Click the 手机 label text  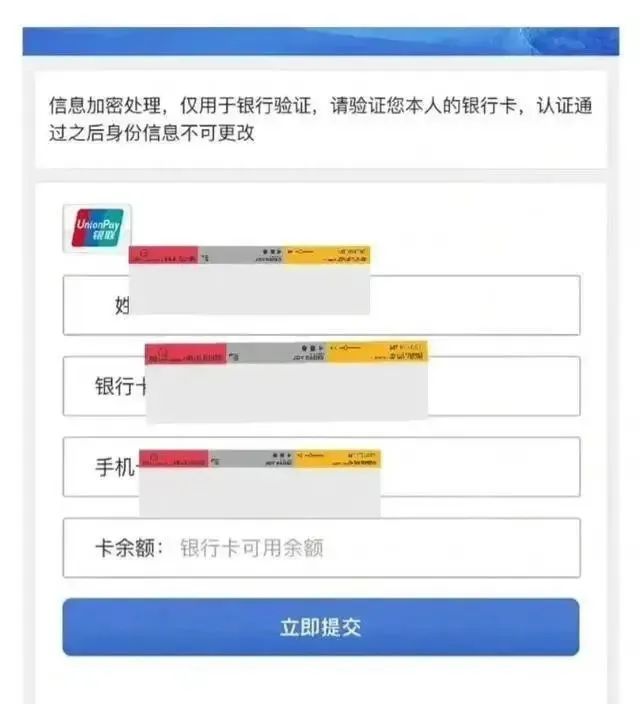click(x=114, y=467)
